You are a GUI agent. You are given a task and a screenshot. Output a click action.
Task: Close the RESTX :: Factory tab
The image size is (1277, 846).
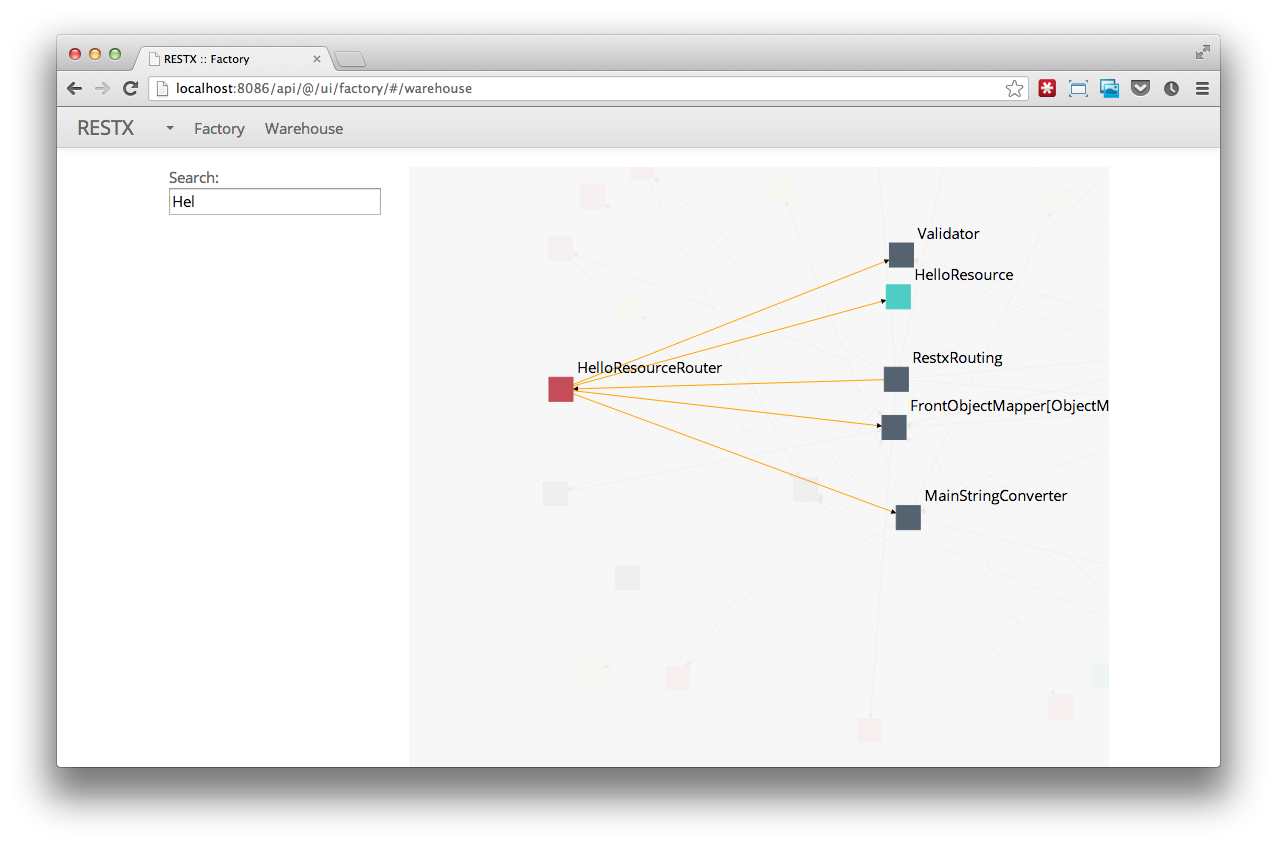(x=317, y=59)
